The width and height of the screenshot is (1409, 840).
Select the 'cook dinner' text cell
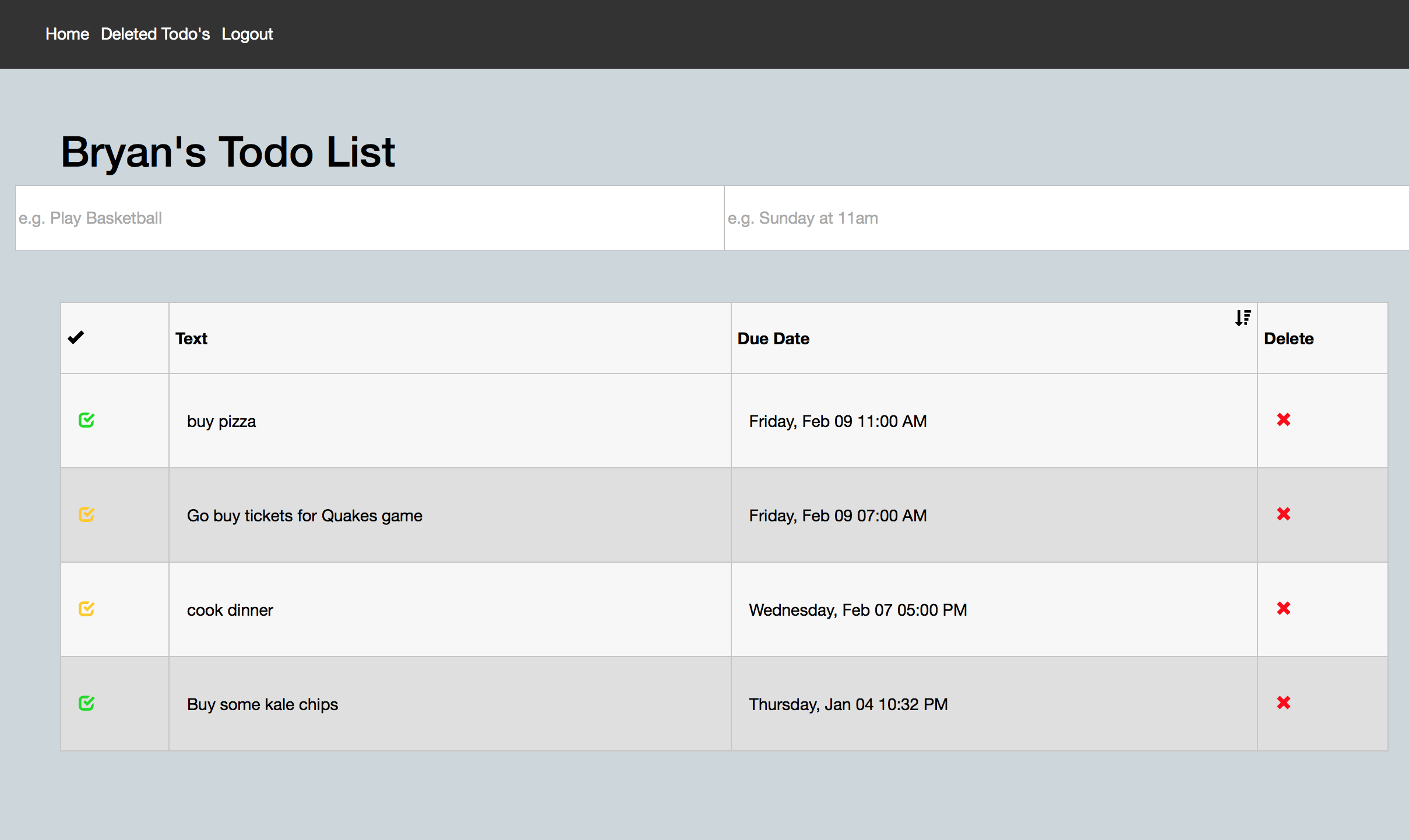230,610
